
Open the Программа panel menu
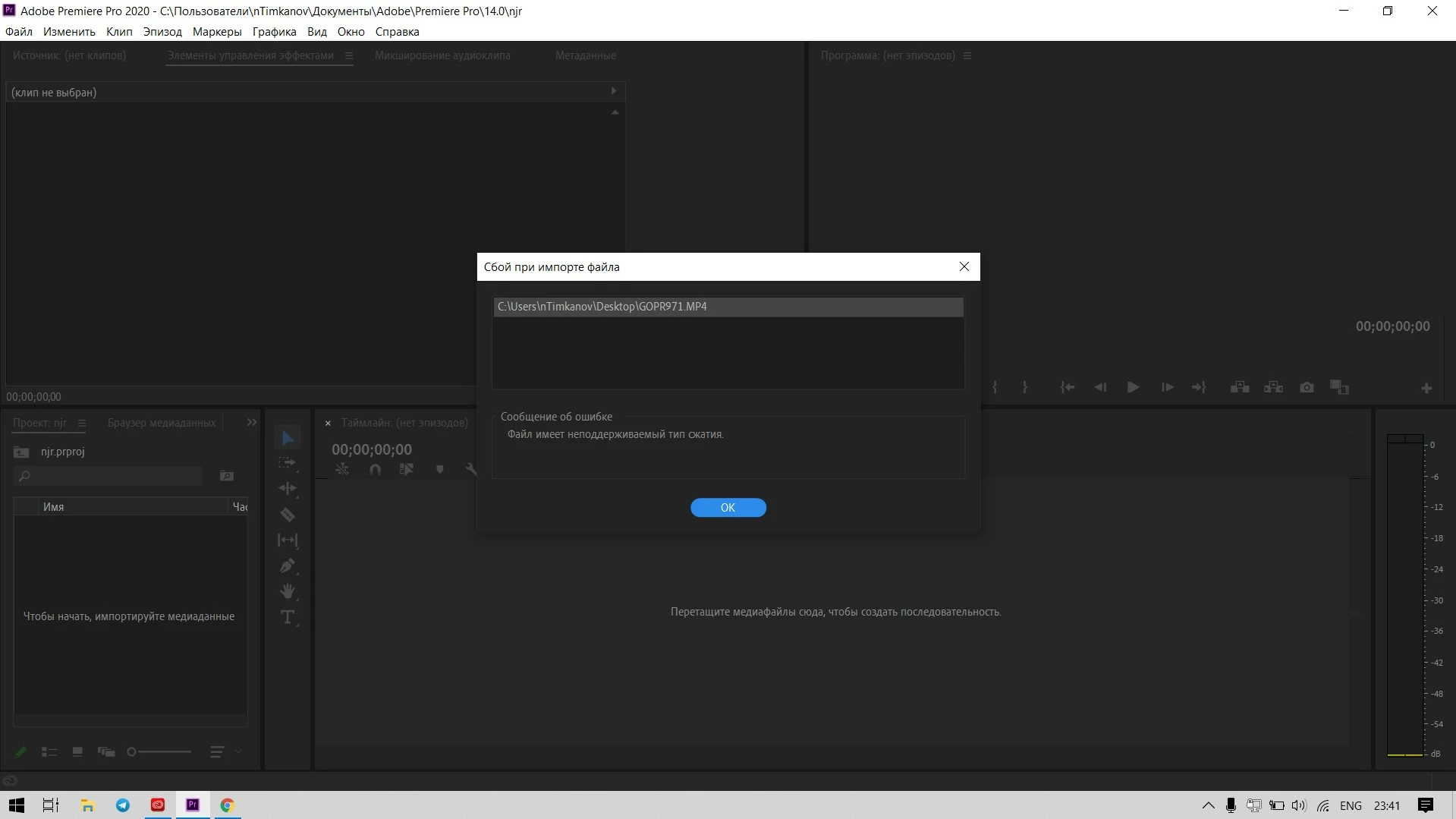[x=967, y=55]
